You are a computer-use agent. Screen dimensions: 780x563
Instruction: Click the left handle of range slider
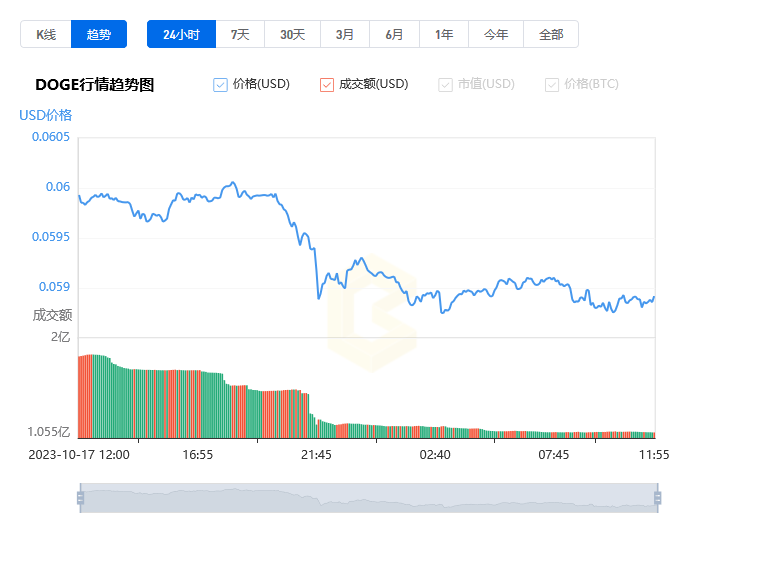click(80, 498)
